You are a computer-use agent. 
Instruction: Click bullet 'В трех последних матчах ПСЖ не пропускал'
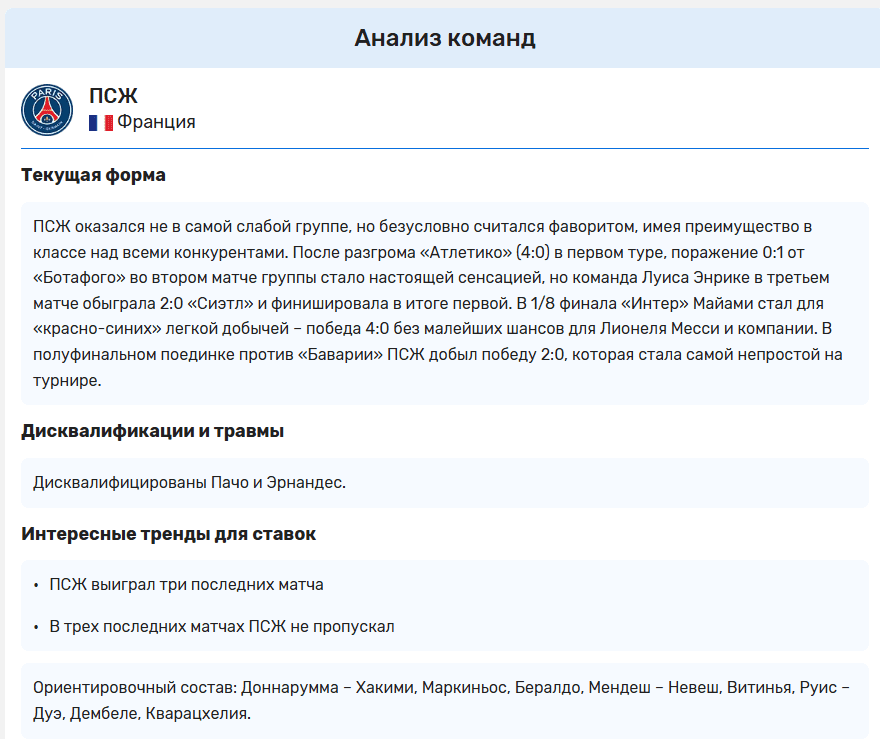pyautogui.click(x=222, y=626)
